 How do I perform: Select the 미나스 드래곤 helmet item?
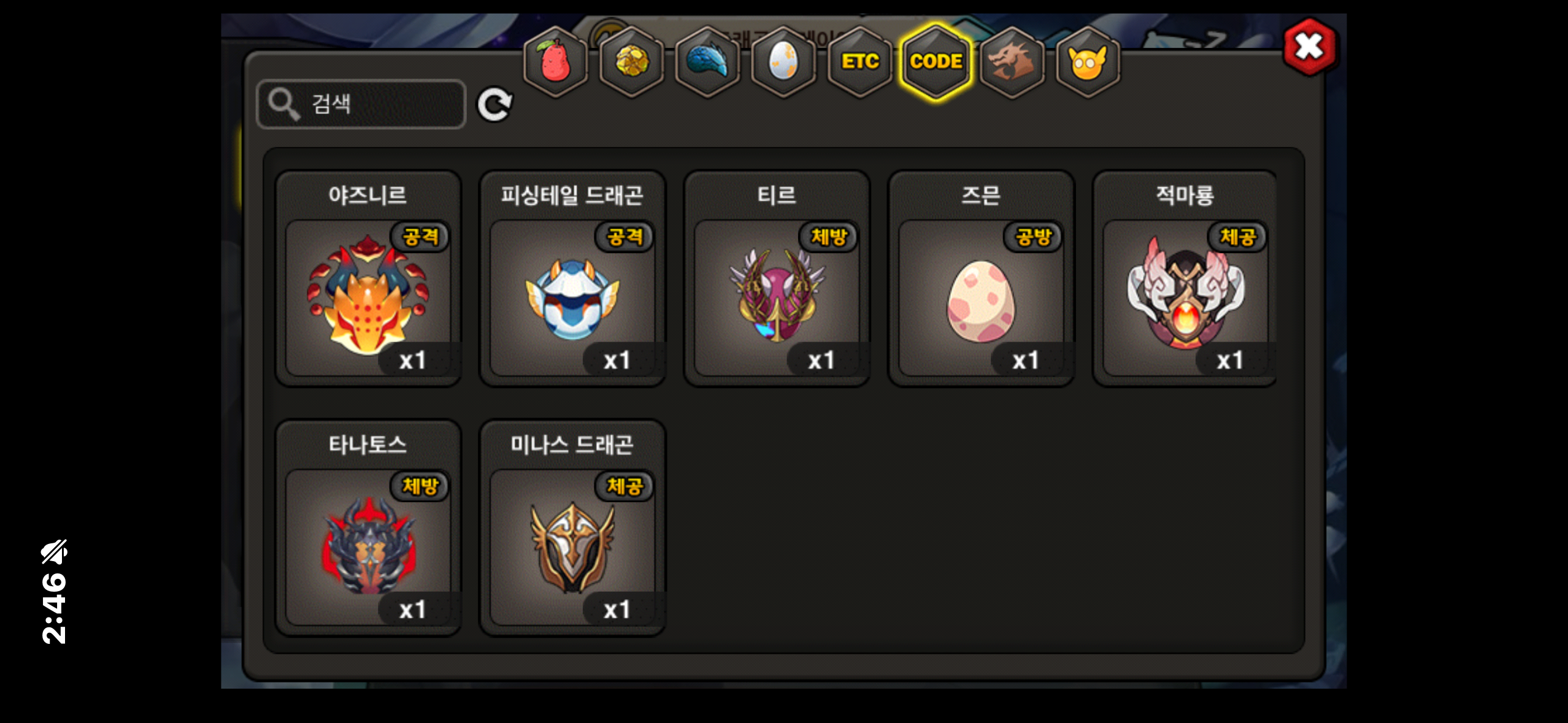(572, 527)
